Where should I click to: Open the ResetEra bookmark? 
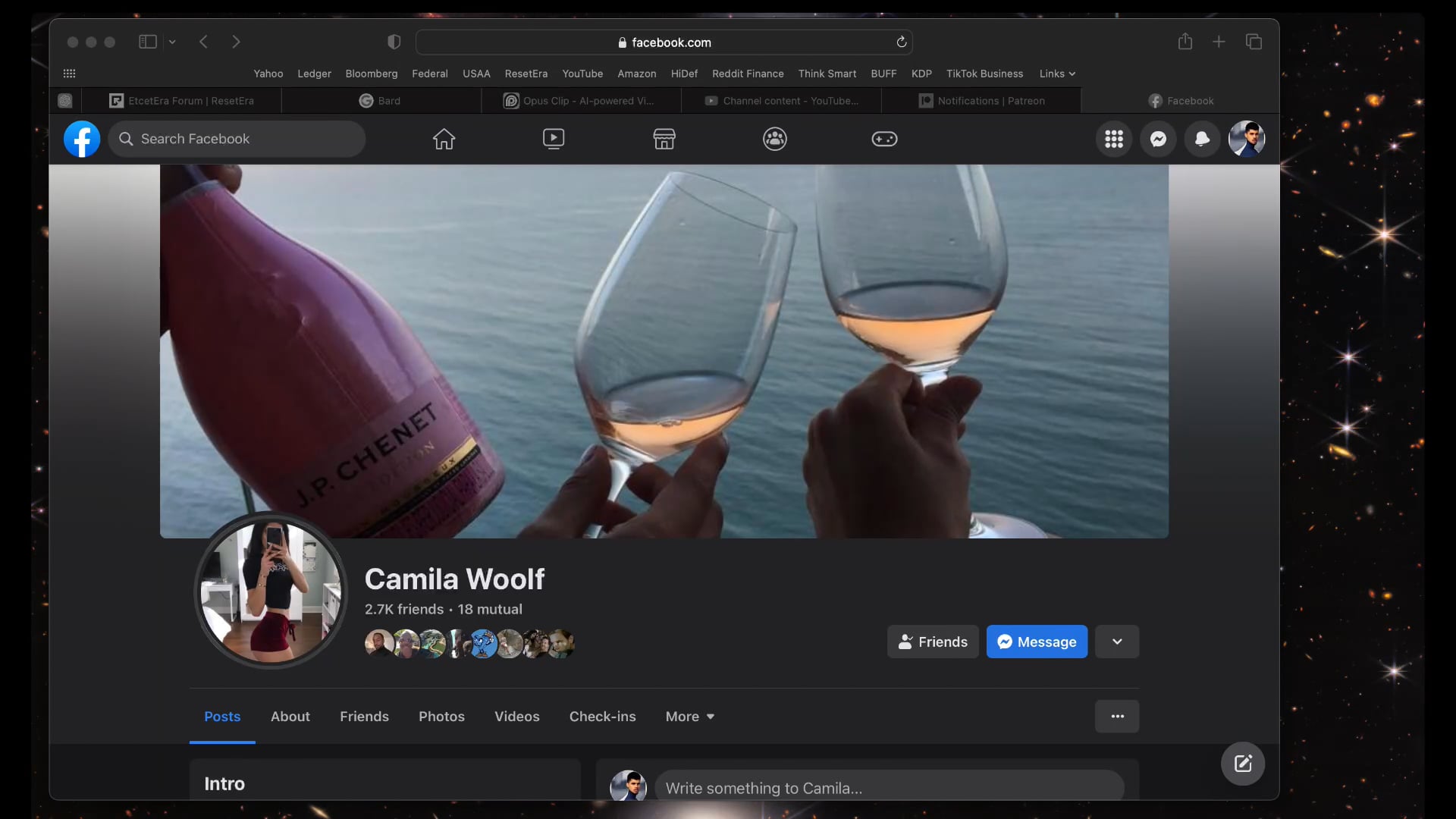click(x=526, y=74)
